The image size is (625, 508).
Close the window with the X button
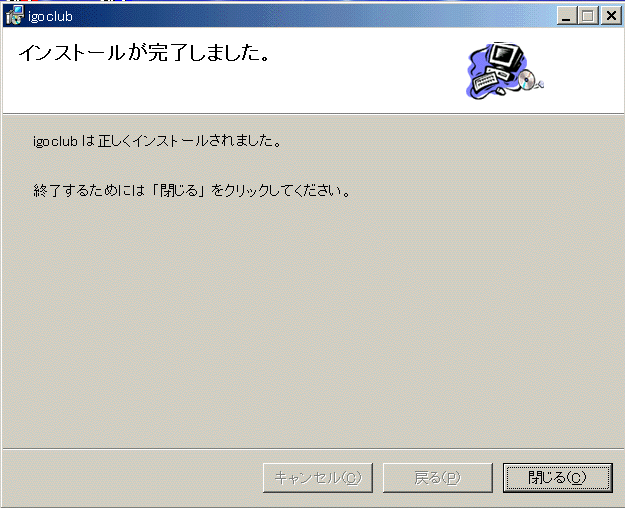(611, 16)
